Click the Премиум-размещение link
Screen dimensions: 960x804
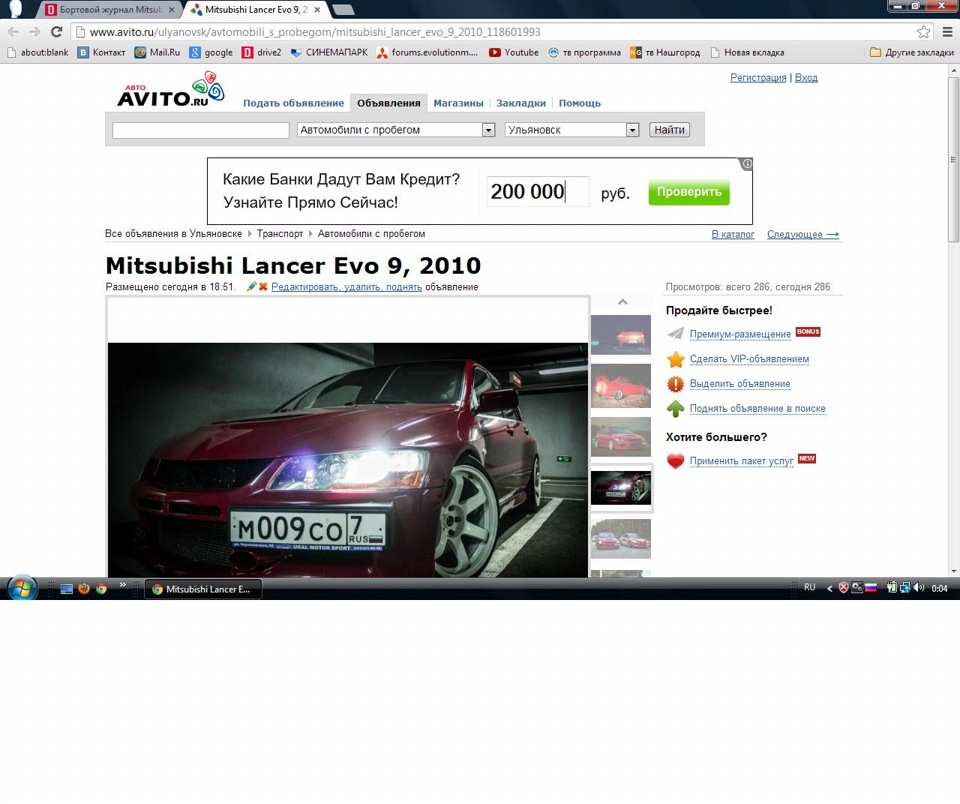740,334
